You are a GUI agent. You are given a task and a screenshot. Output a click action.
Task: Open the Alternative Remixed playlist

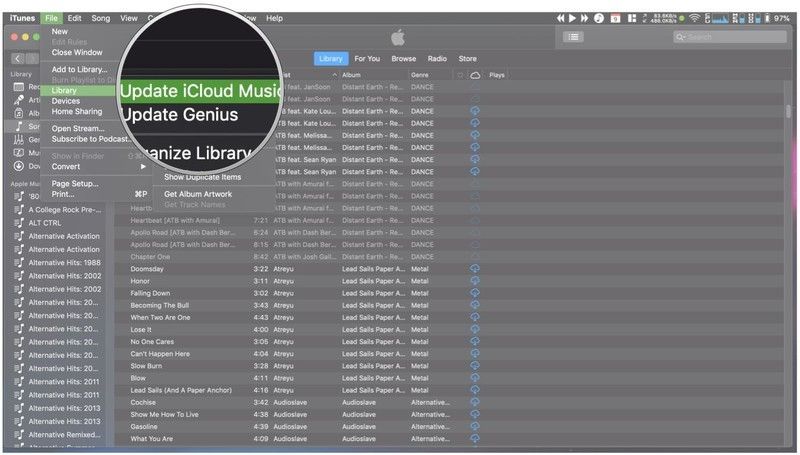64,435
